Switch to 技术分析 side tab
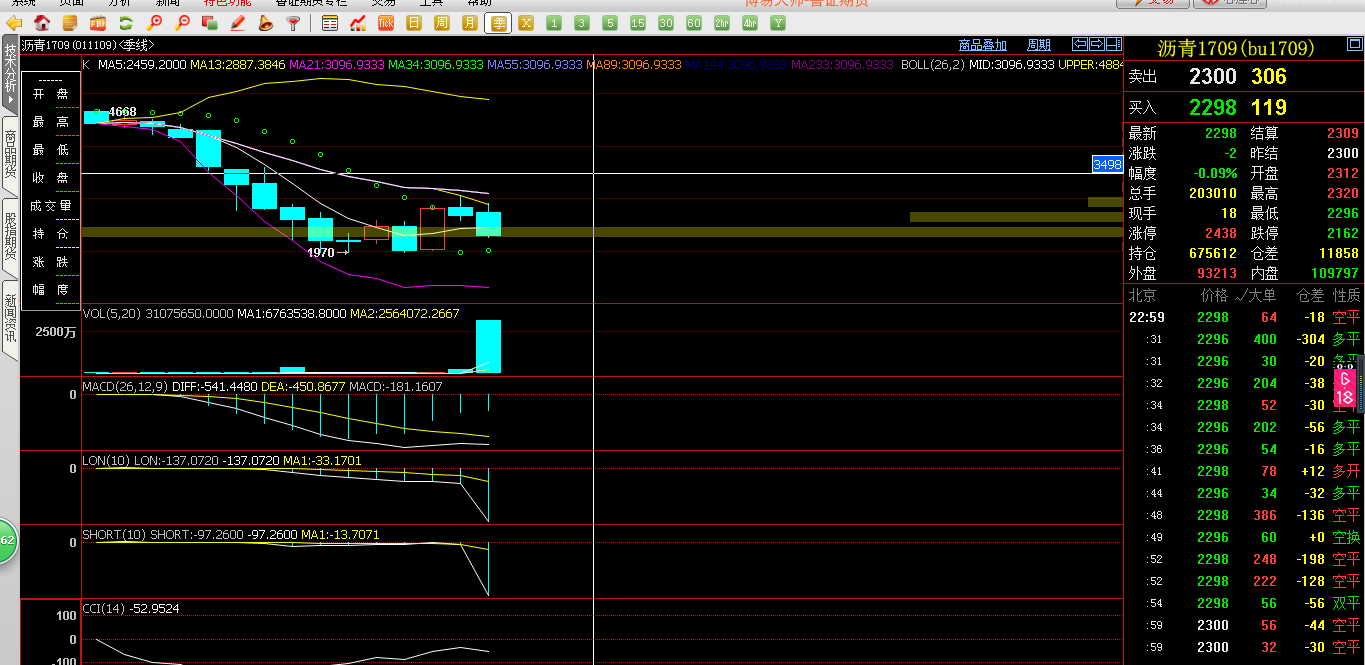Viewport: 1365px width, 665px height. (10, 74)
